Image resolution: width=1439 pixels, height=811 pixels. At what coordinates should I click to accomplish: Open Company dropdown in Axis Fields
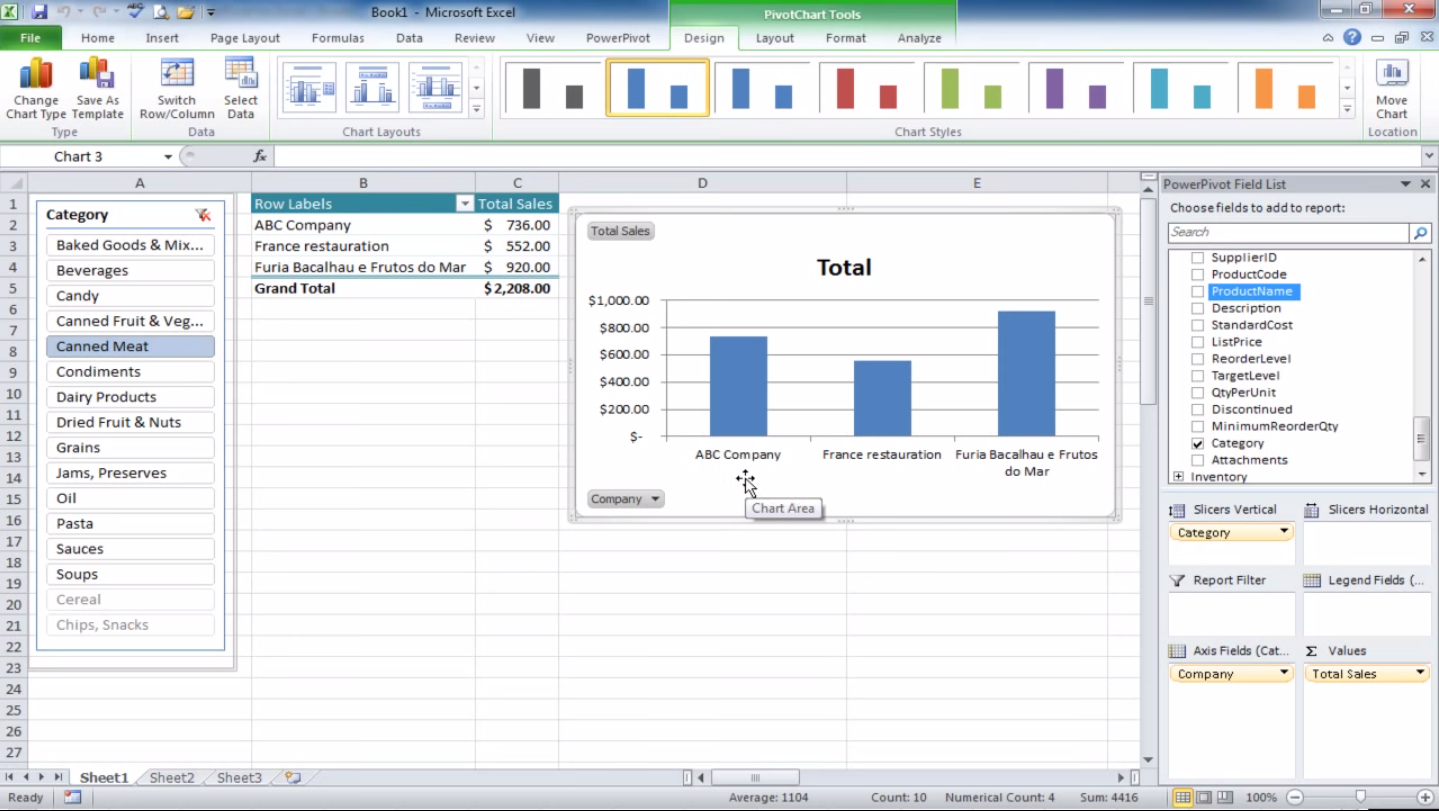[x=1284, y=673]
